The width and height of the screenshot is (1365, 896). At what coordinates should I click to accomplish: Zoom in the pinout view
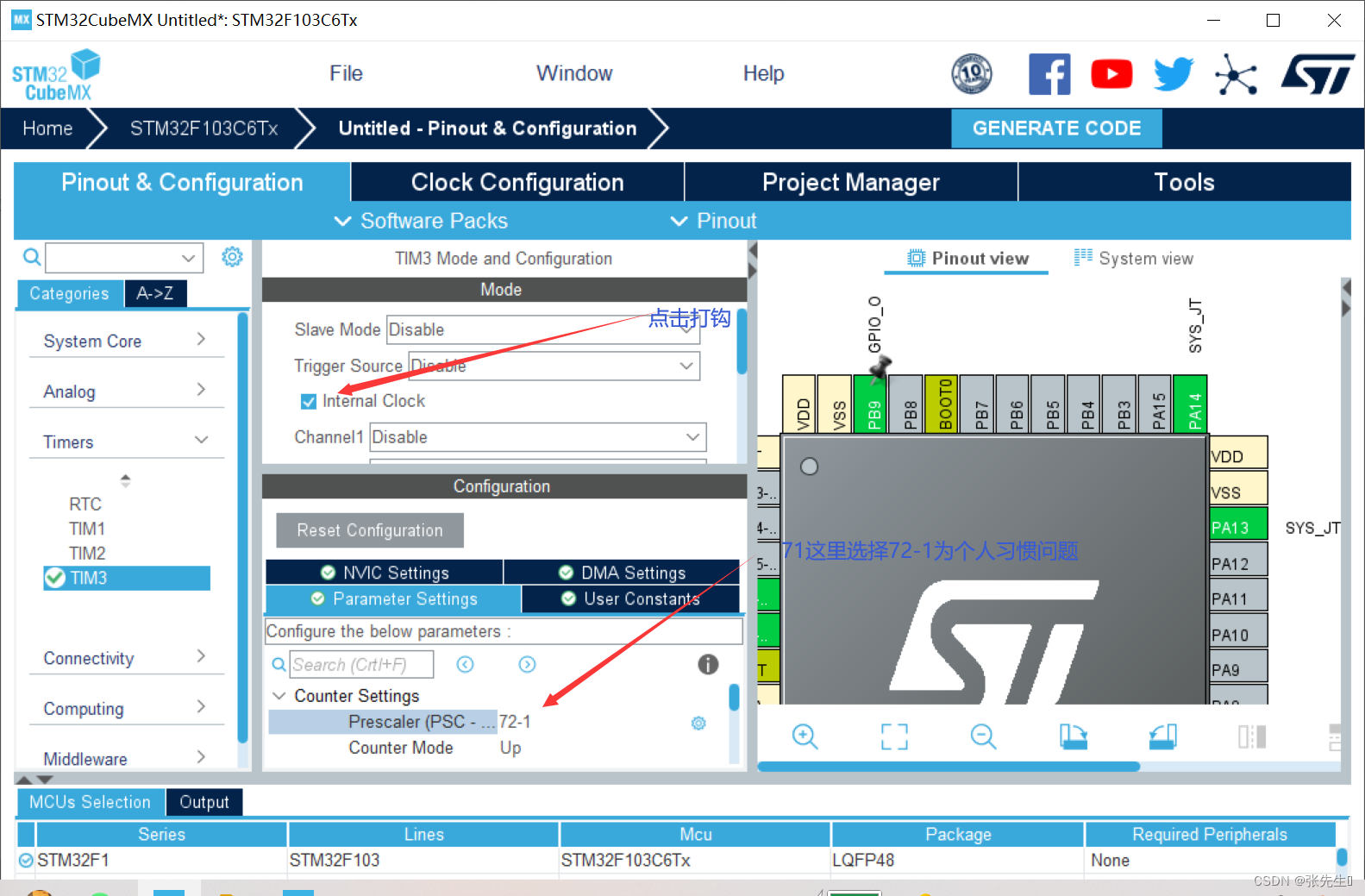coord(805,736)
